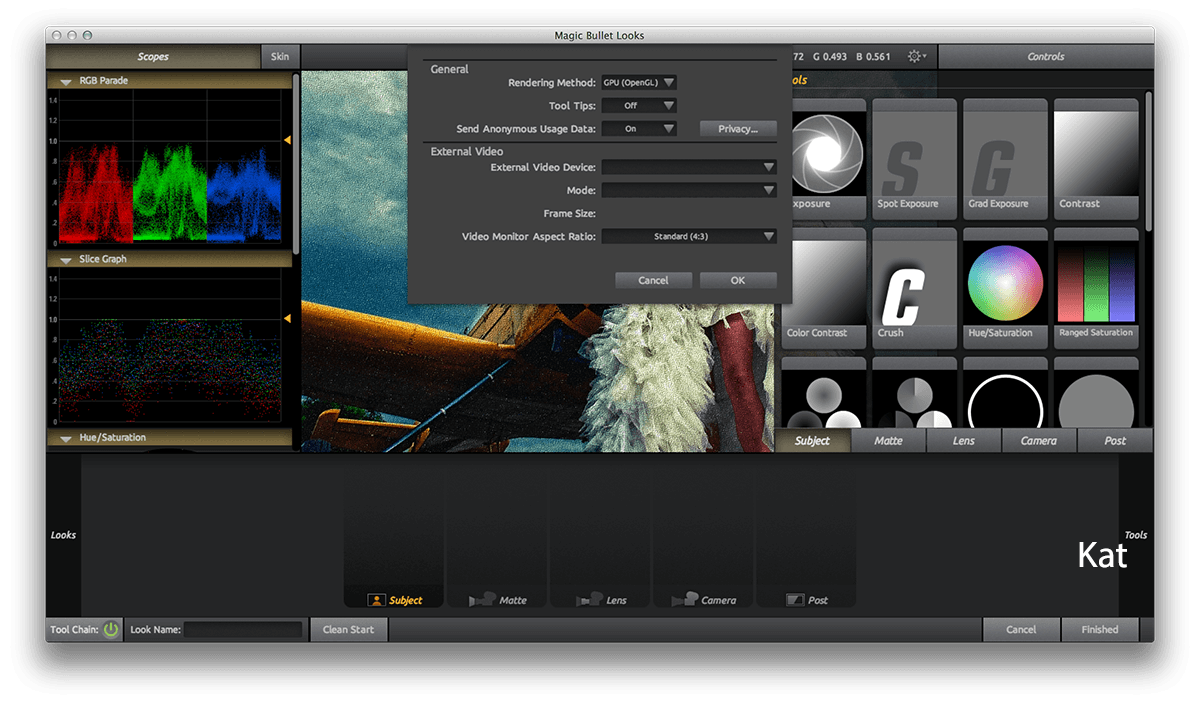This screenshot has width=1200, height=703.
Task: Open the Send Anonymous Usage Data dropdown
Action: (639, 129)
